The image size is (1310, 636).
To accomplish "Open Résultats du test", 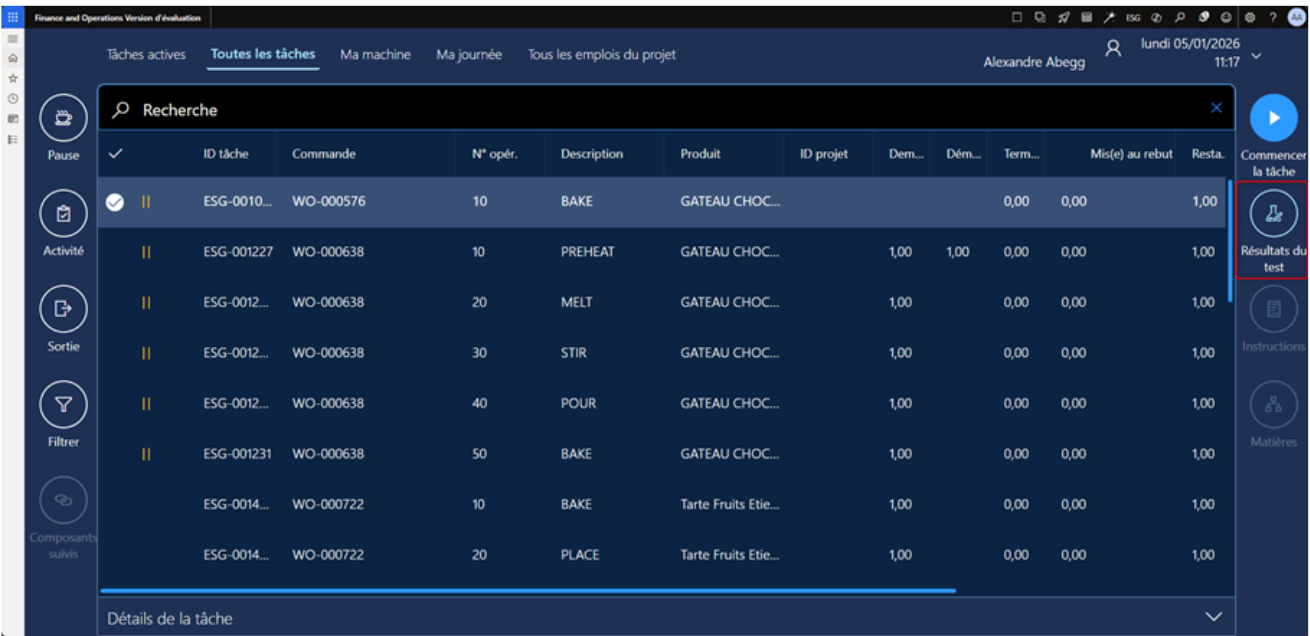I will [x=1272, y=212].
